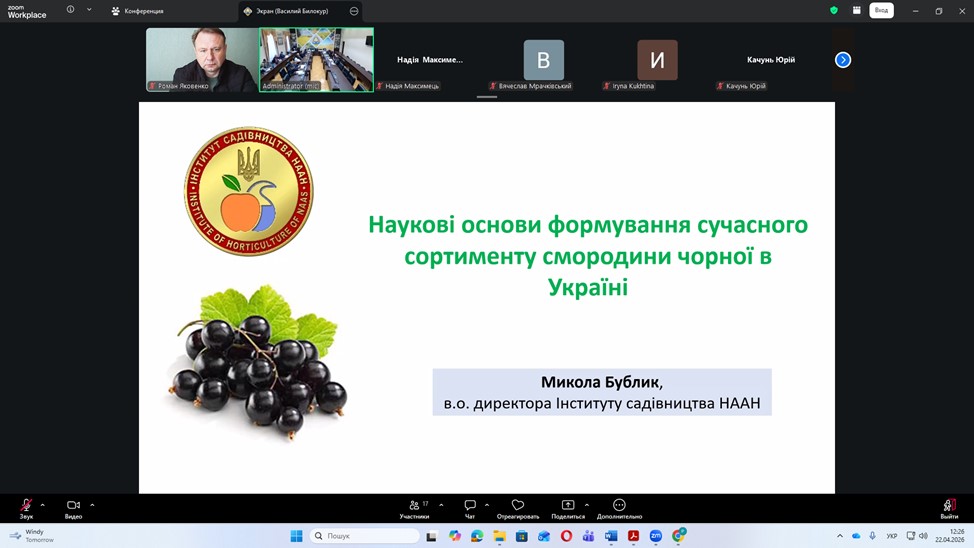
Task: Click the Отреагировать reactions heart icon
Action: coord(517,507)
